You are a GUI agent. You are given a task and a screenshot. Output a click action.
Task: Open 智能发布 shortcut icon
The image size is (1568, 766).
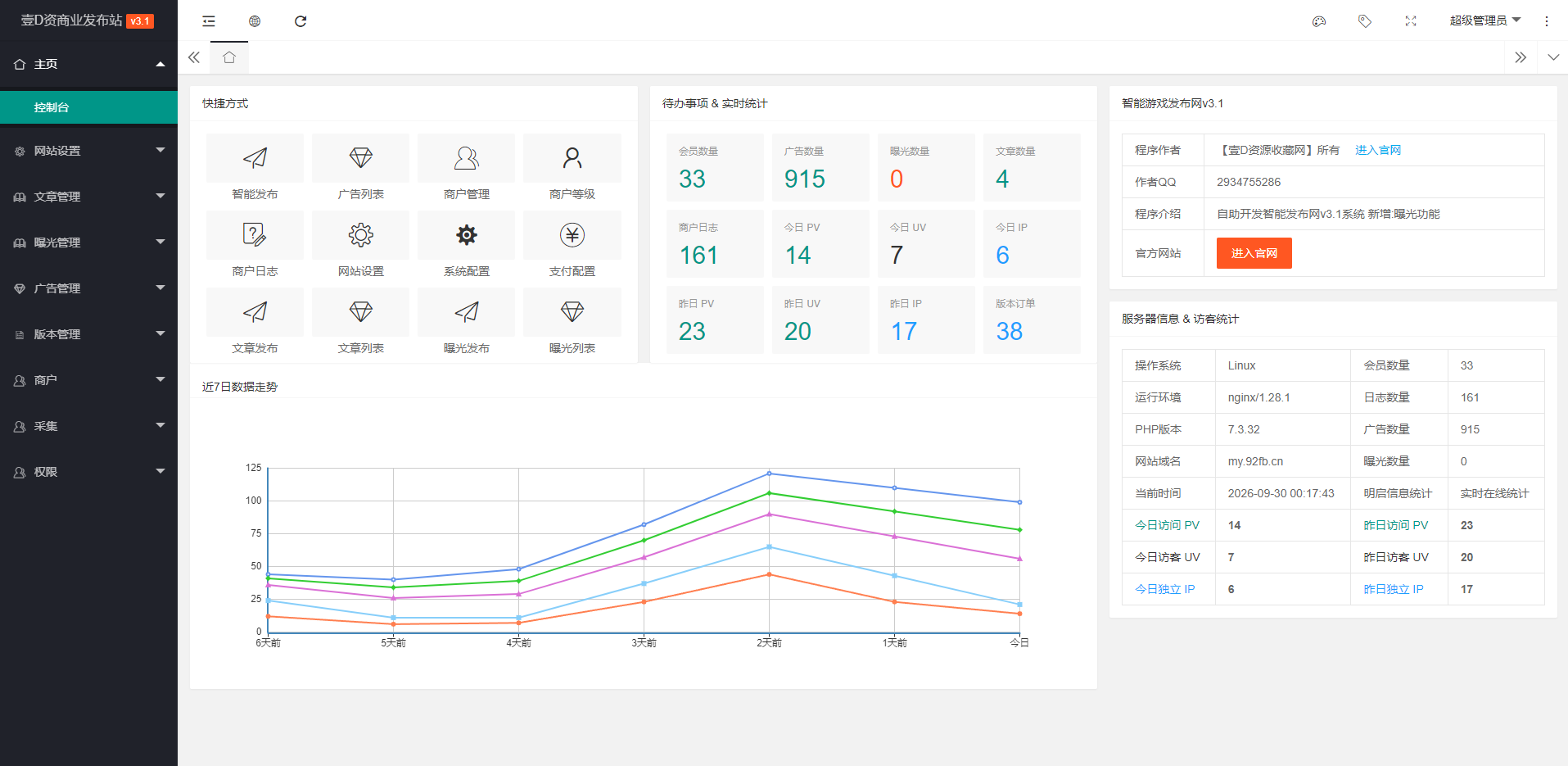click(255, 158)
